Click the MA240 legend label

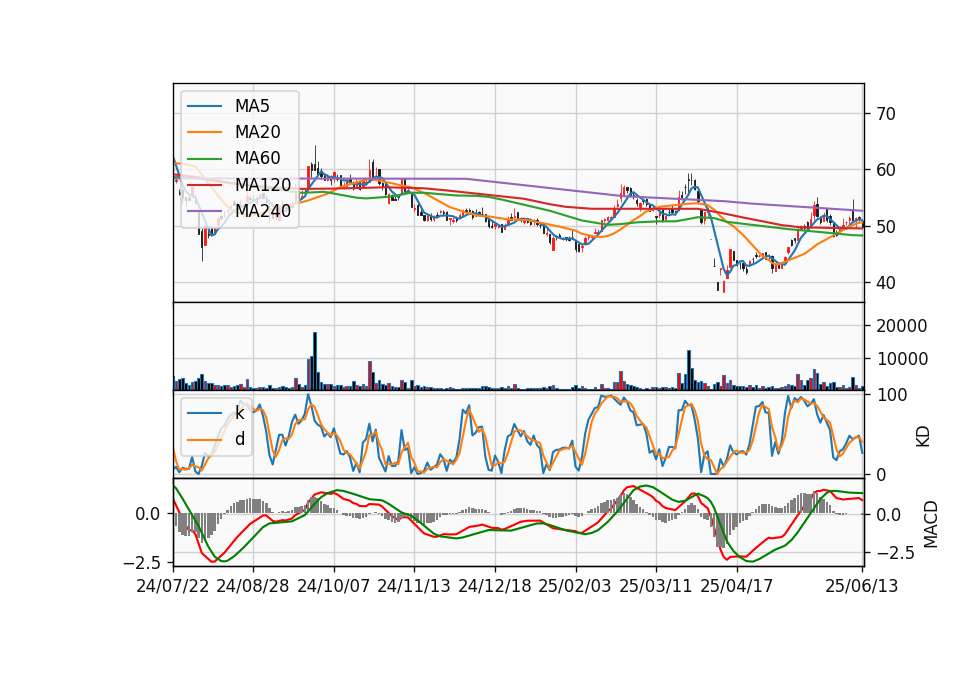[263, 211]
